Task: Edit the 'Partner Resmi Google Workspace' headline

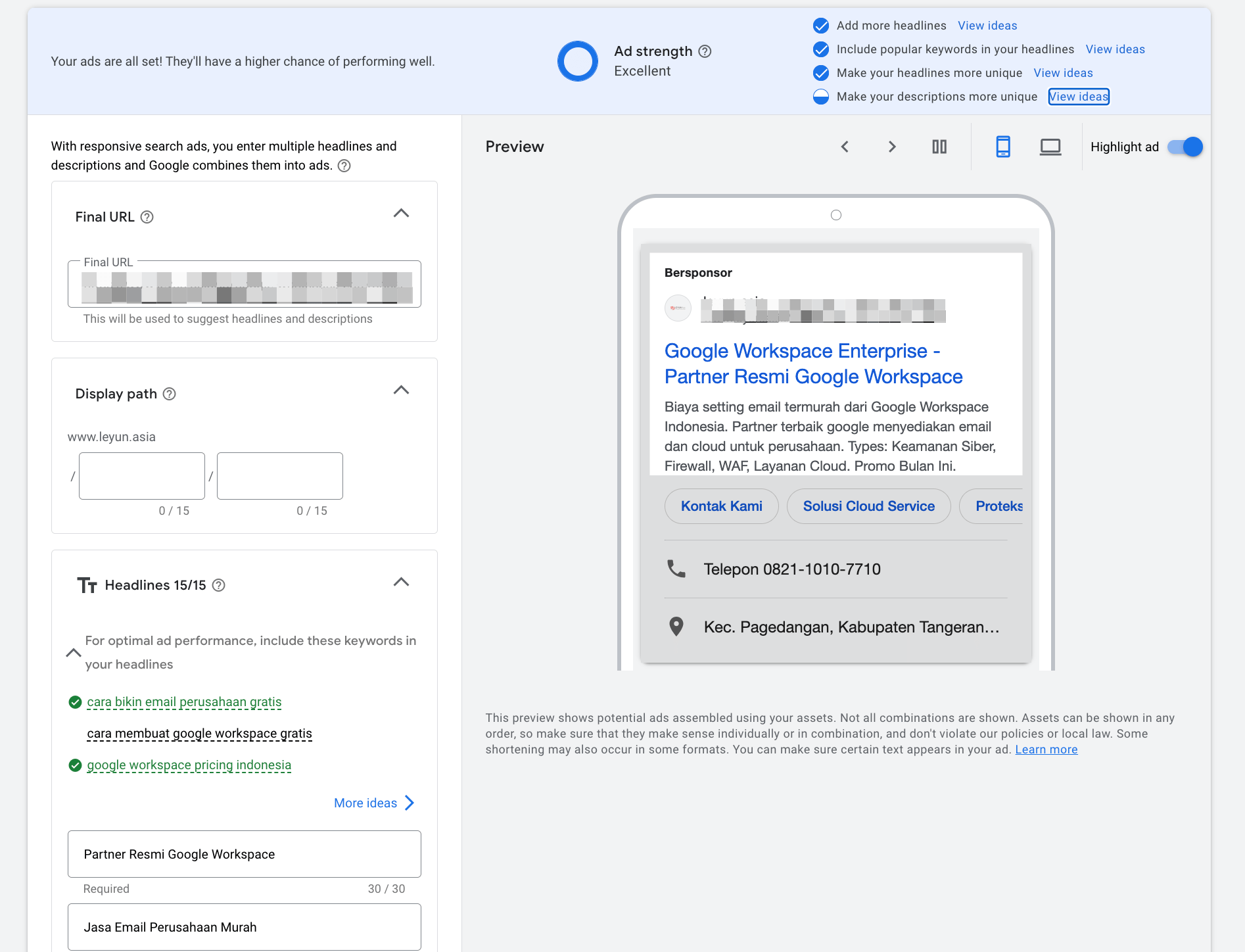Action: coord(245,854)
